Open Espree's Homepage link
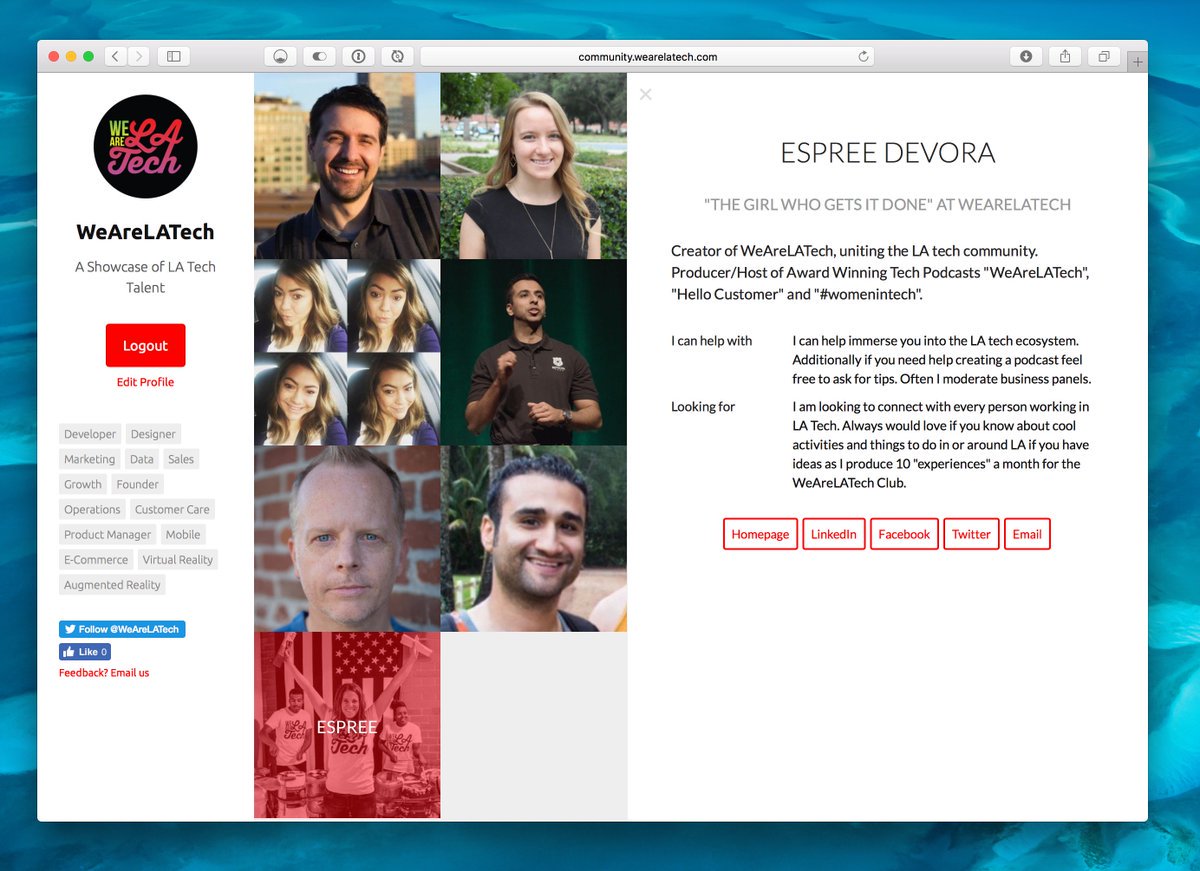The height and width of the screenshot is (871, 1200). click(760, 534)
